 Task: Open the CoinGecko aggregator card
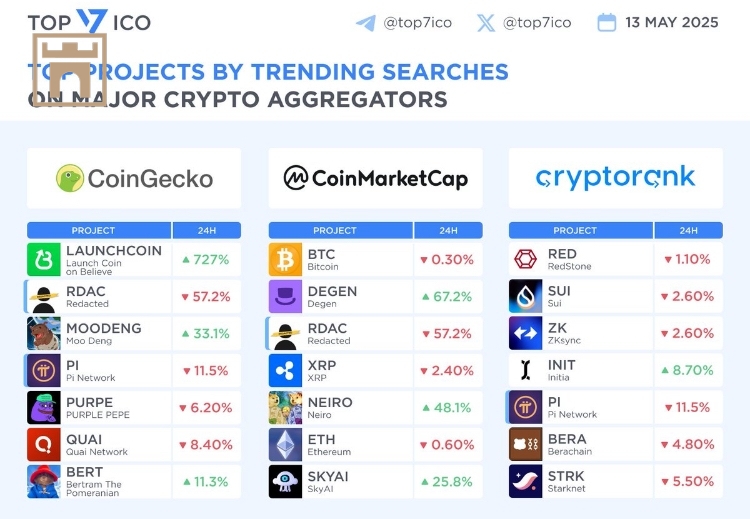pos(134,178)
